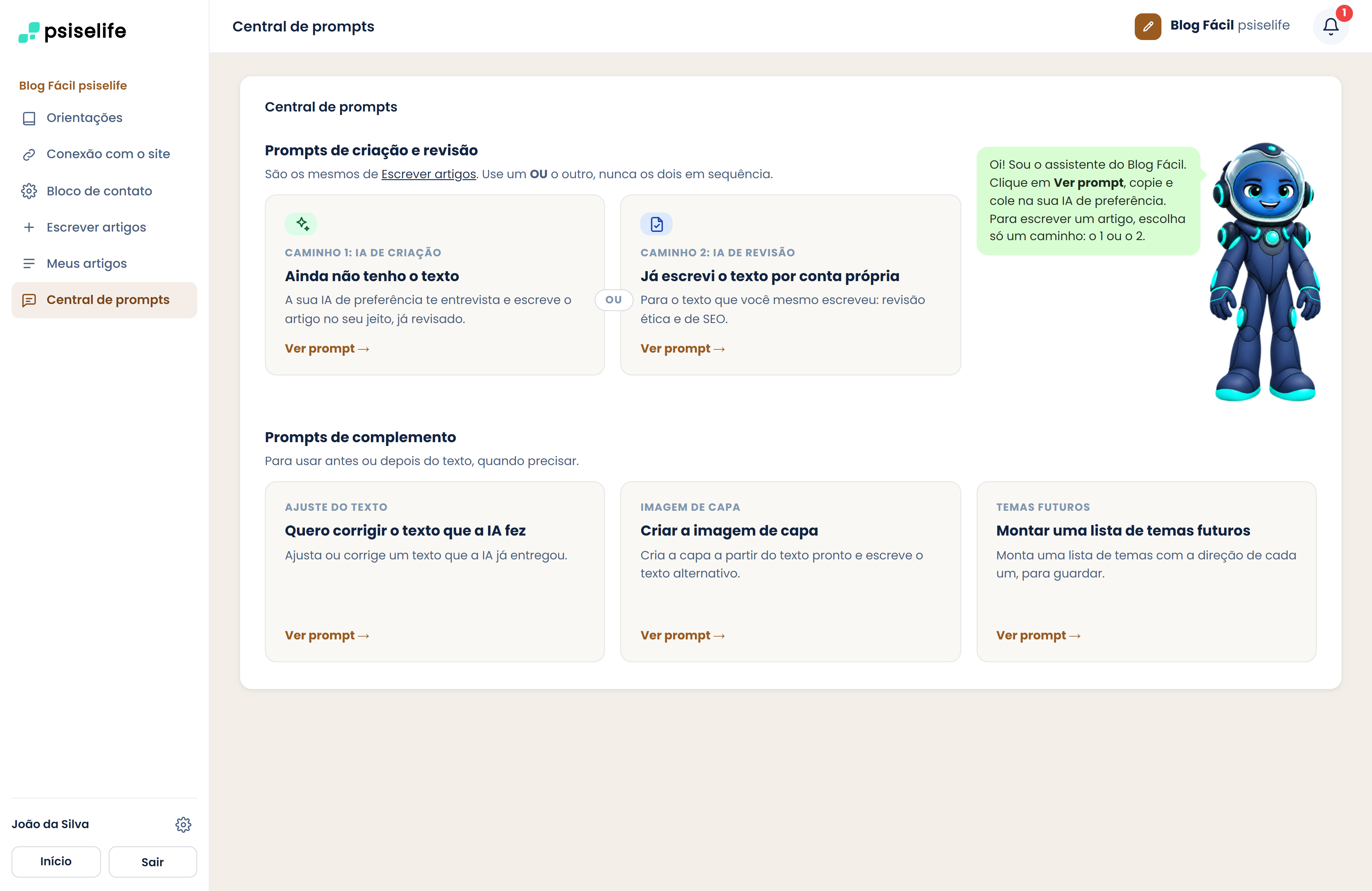Open Ver prompt for Criar a imagem de capa
The width and height of the screenshot is (1372, 891).
click(x=683, y=636)
